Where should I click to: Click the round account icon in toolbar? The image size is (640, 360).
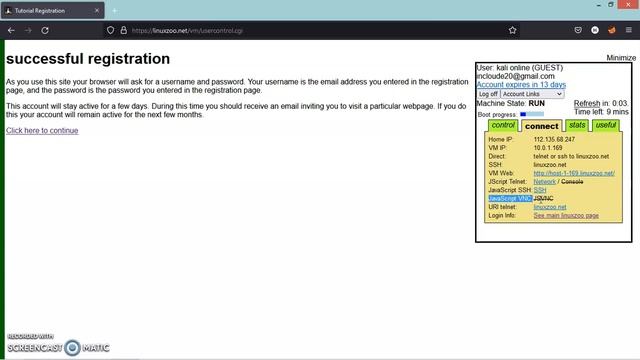coord(595,30)
